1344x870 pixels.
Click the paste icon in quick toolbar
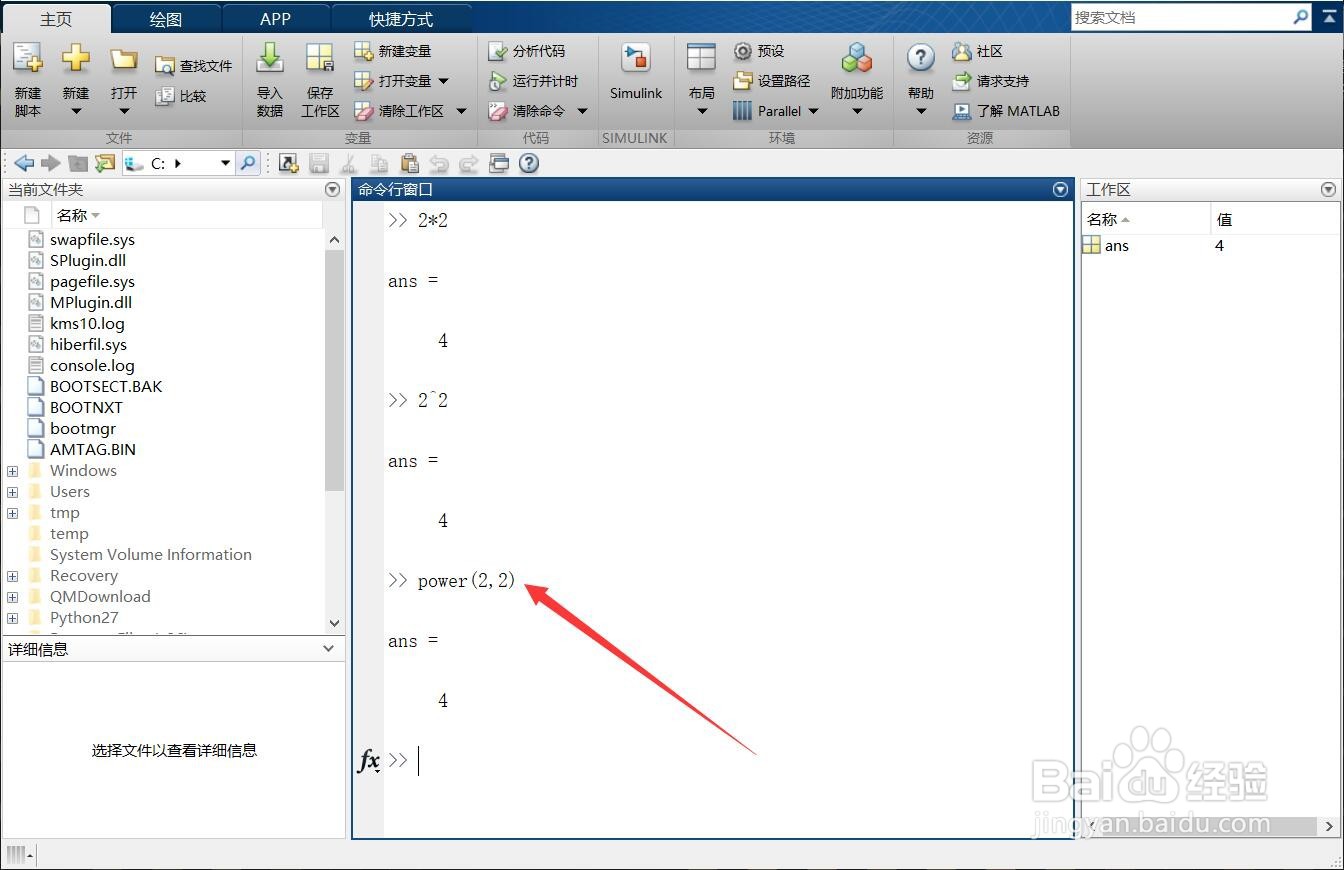click(x=409, y=163)
